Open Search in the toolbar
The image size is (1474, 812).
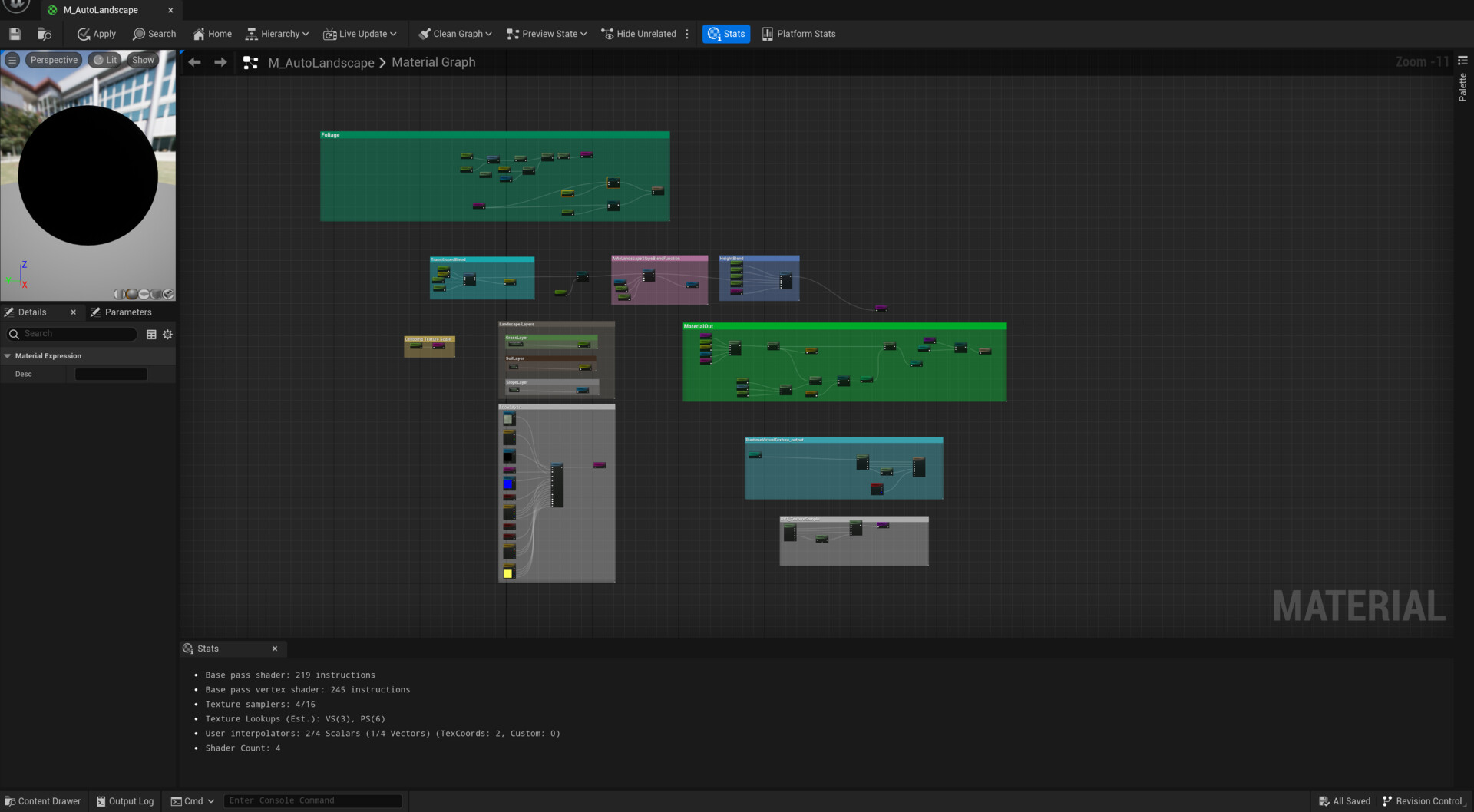point(154,34)
